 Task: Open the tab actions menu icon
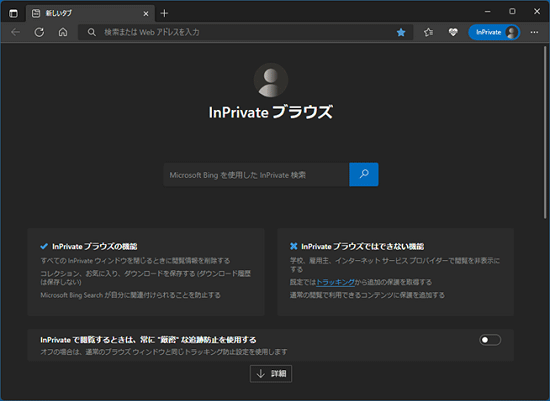click(x=13, y=13)
